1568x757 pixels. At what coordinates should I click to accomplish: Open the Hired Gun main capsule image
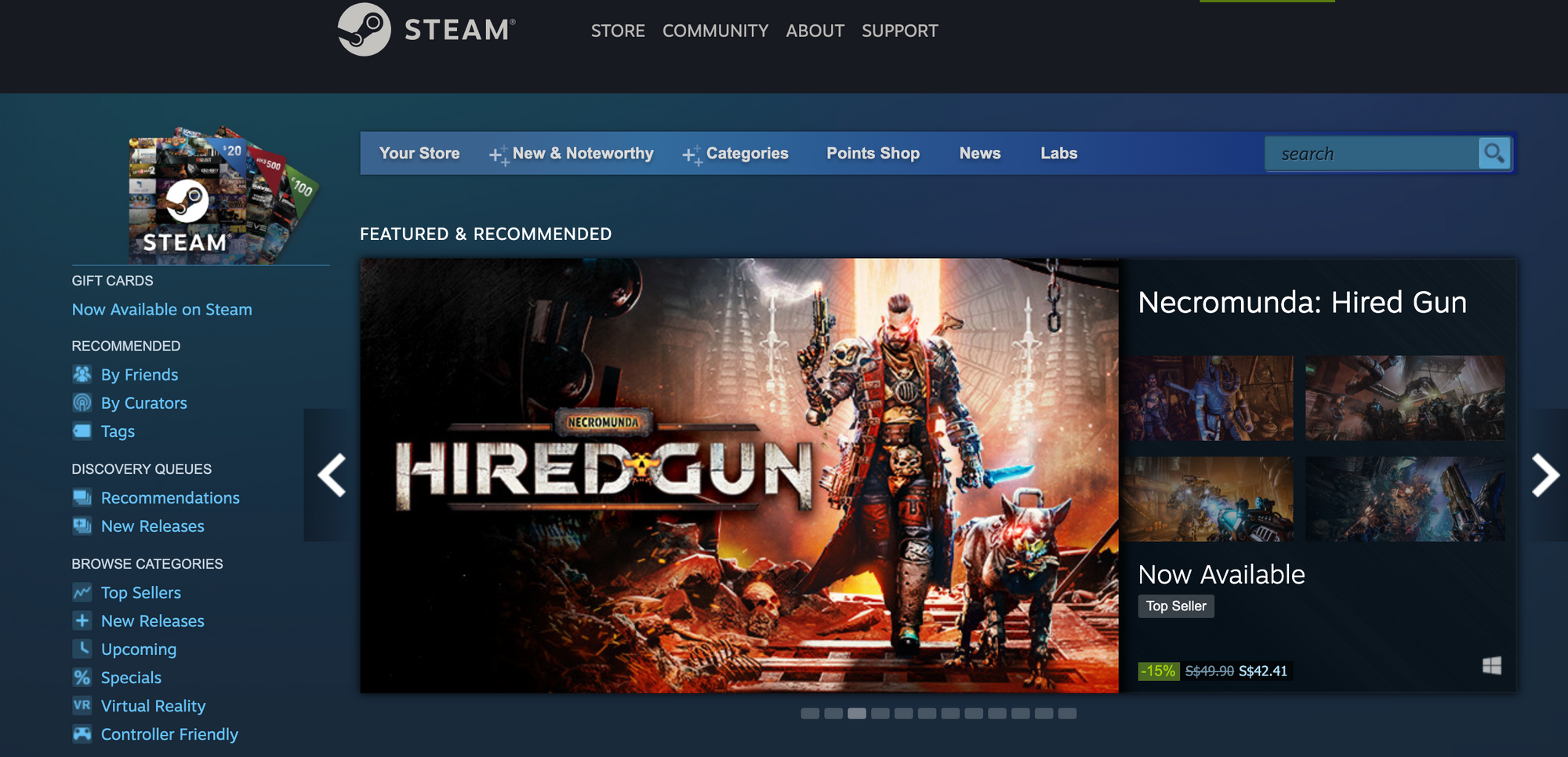point(739,475)
